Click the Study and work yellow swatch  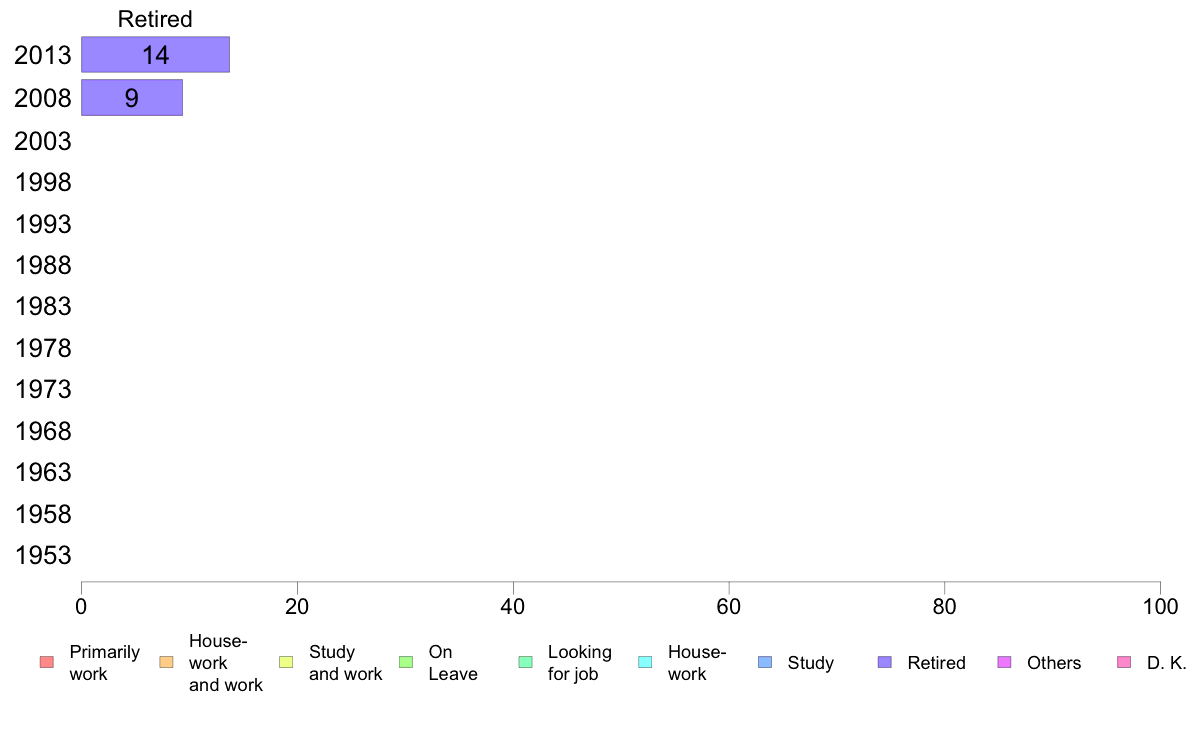(286, 662)
